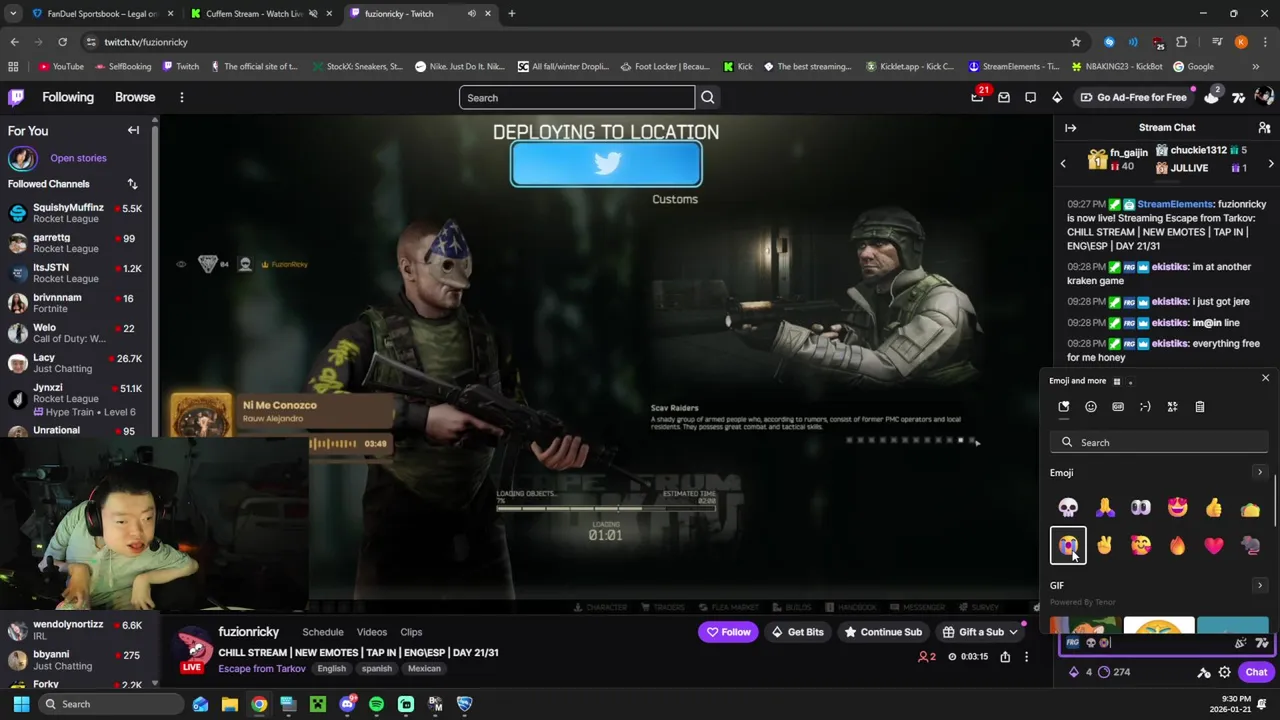Open the Clips link

[x=411, y=632]
